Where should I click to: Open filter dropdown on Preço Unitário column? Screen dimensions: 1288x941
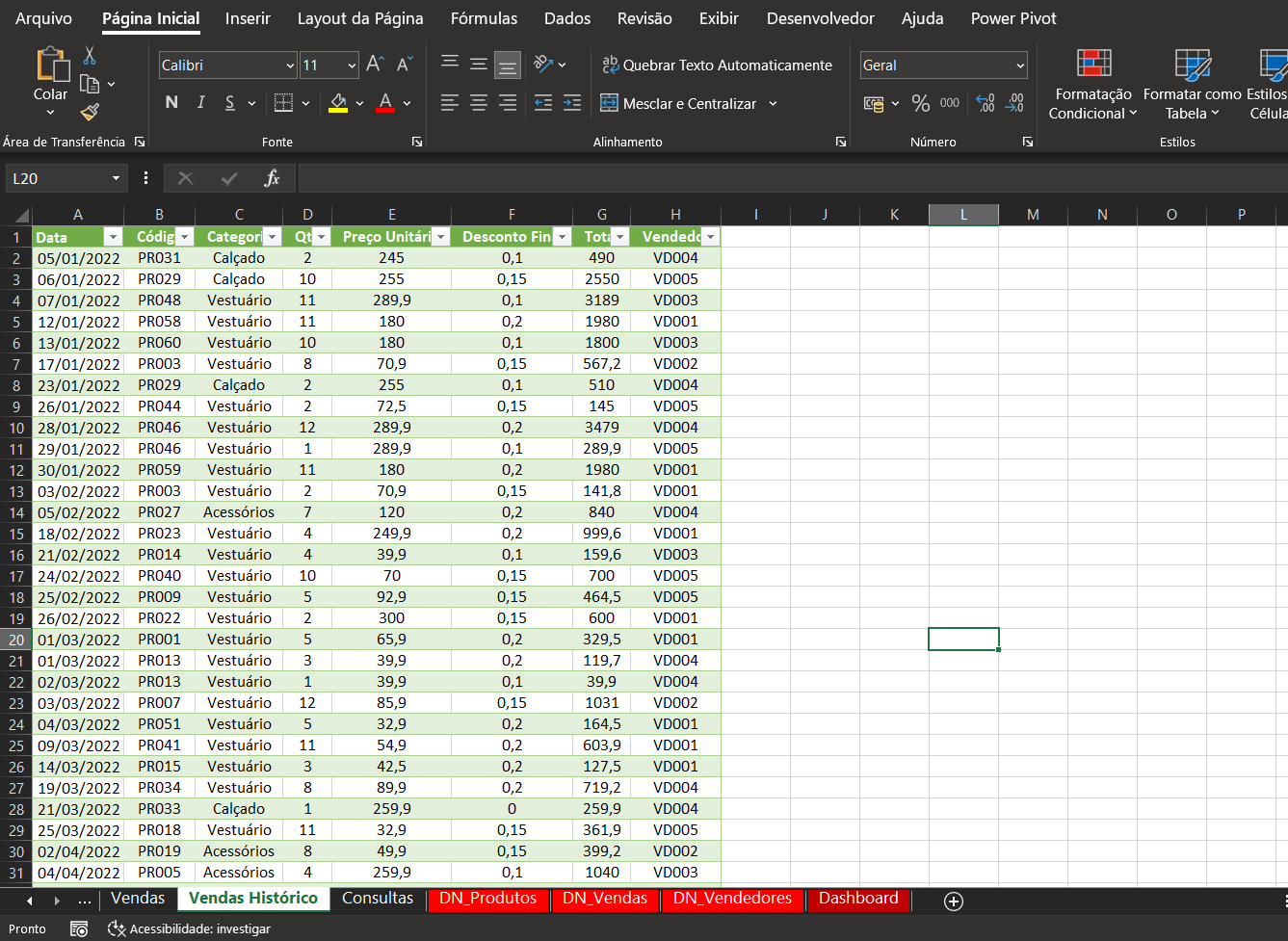pyautogui.click(x=440, y=237)
